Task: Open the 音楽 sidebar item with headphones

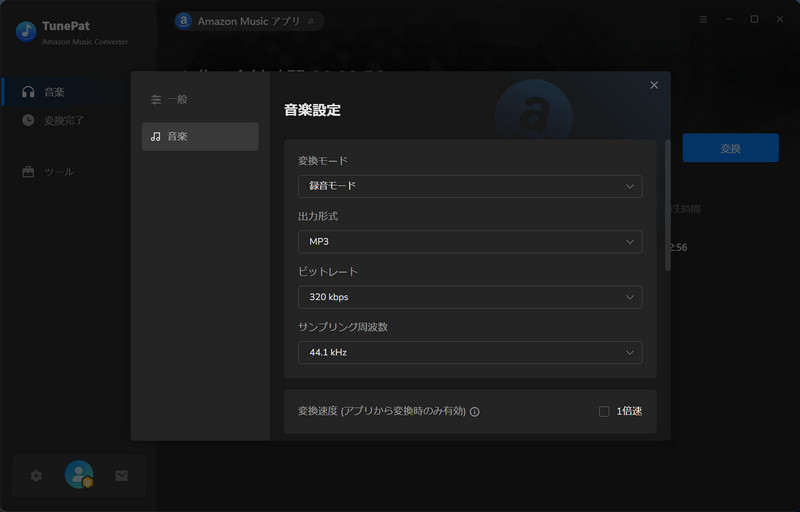Action: point(65,92)
